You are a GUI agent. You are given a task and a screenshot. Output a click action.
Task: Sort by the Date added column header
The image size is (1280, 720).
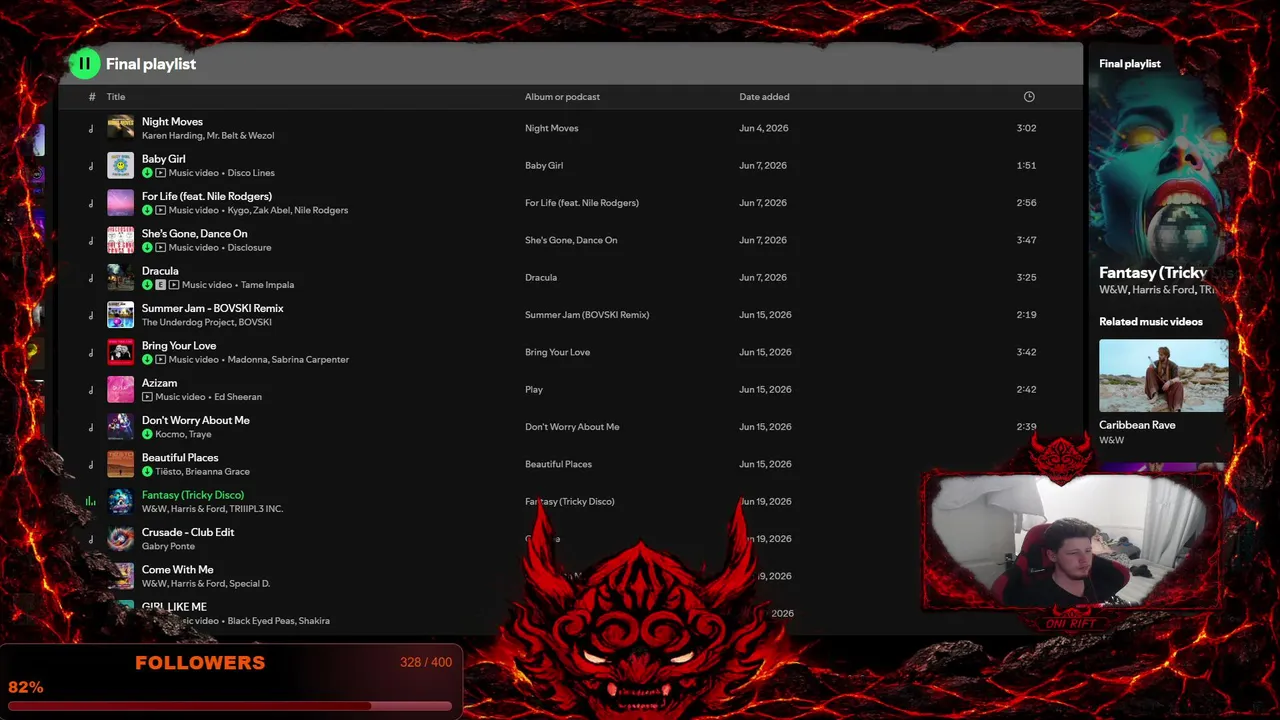pos(764,97)
